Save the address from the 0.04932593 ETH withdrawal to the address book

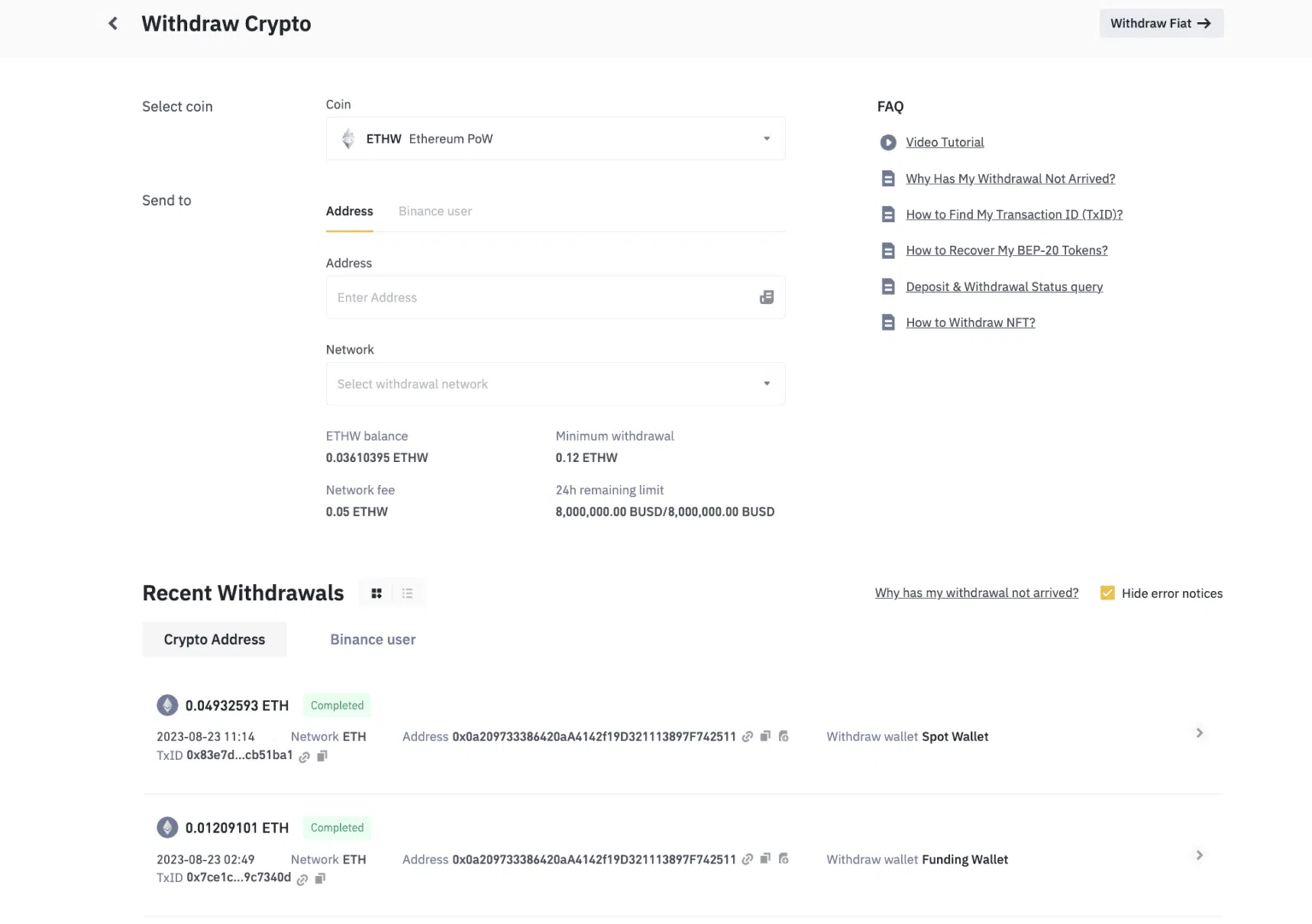coord(783,736)
